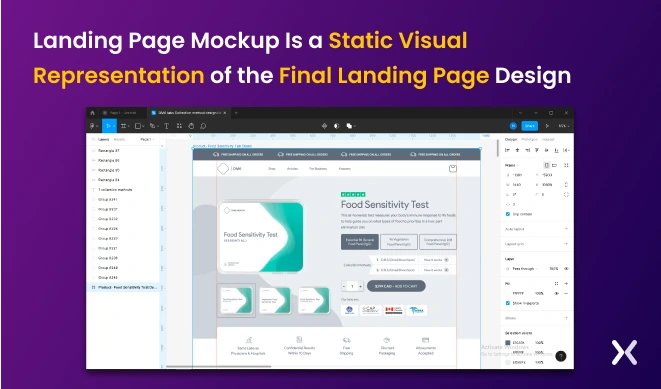Click the Present play icon
This screenshot has height=389, width=661.
[x=547, y=126]
